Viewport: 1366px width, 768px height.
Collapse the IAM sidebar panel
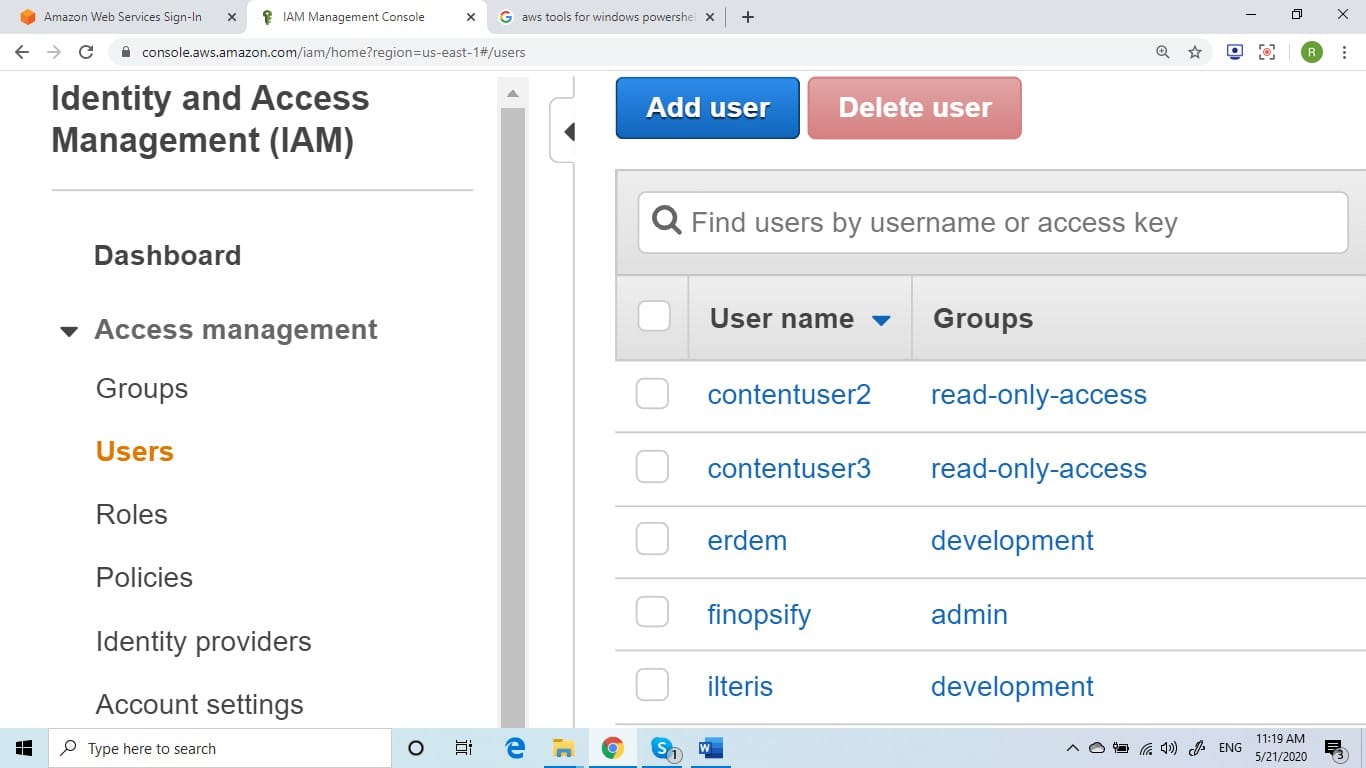coord(569,131)
